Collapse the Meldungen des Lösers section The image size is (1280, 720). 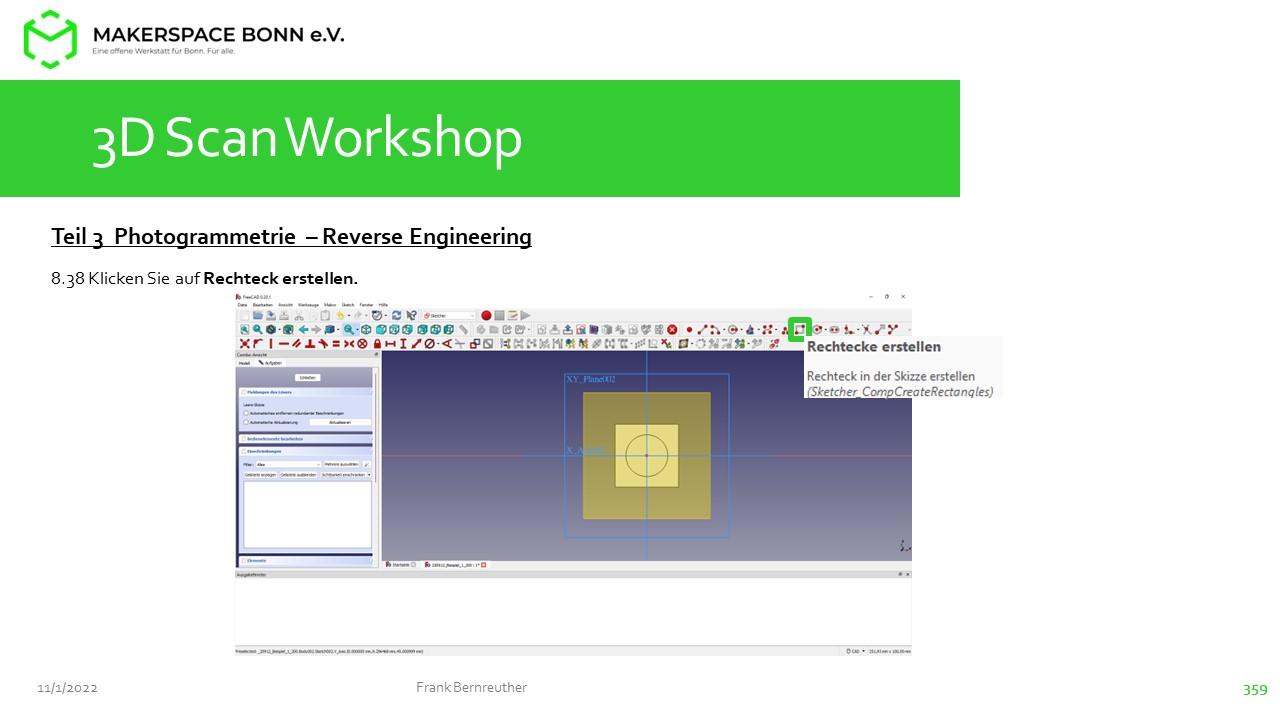[307, 392]
